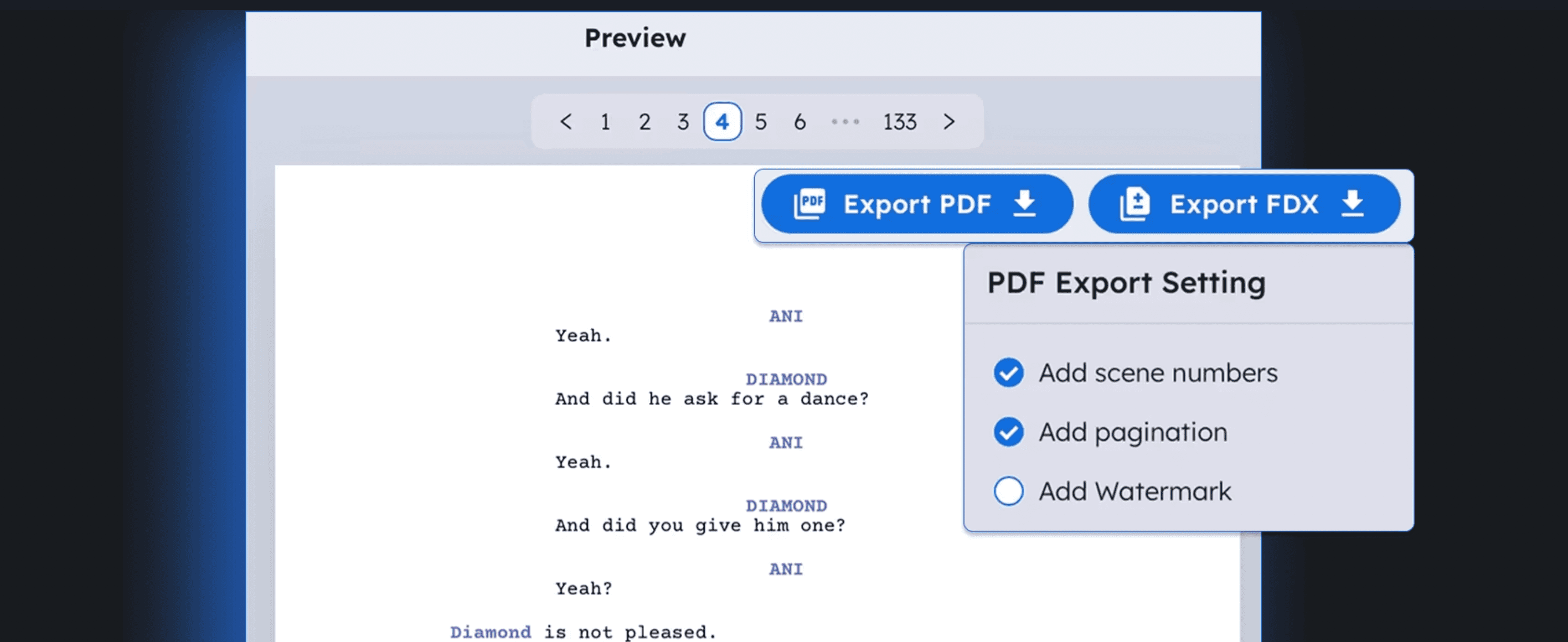Select page 5 in the pagination bar
This screenshot has width=1568, height=642.
tap(760, 121)
